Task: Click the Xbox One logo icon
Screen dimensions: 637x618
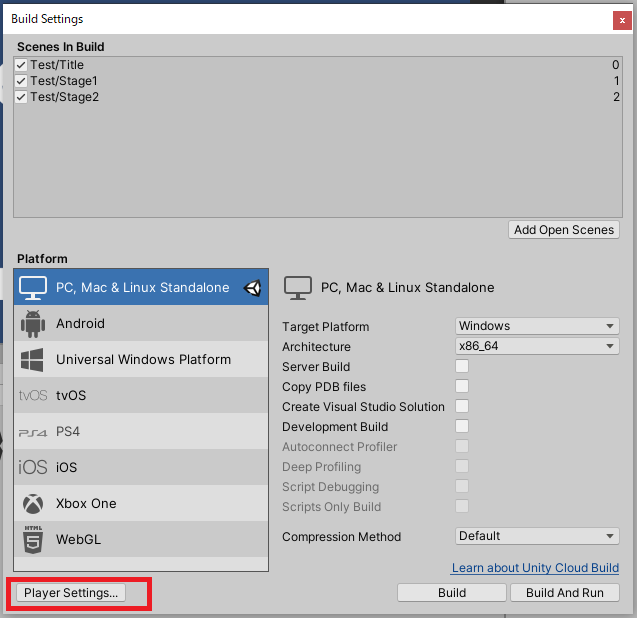Action: coord(33,504)
